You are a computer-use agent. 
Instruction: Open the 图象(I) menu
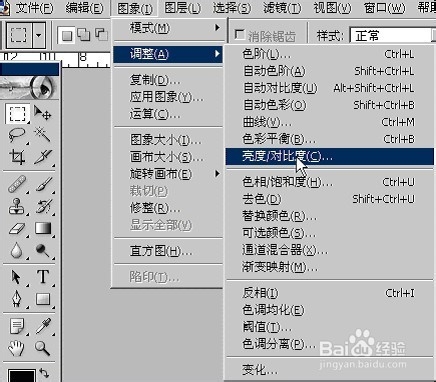coord(135,8)
